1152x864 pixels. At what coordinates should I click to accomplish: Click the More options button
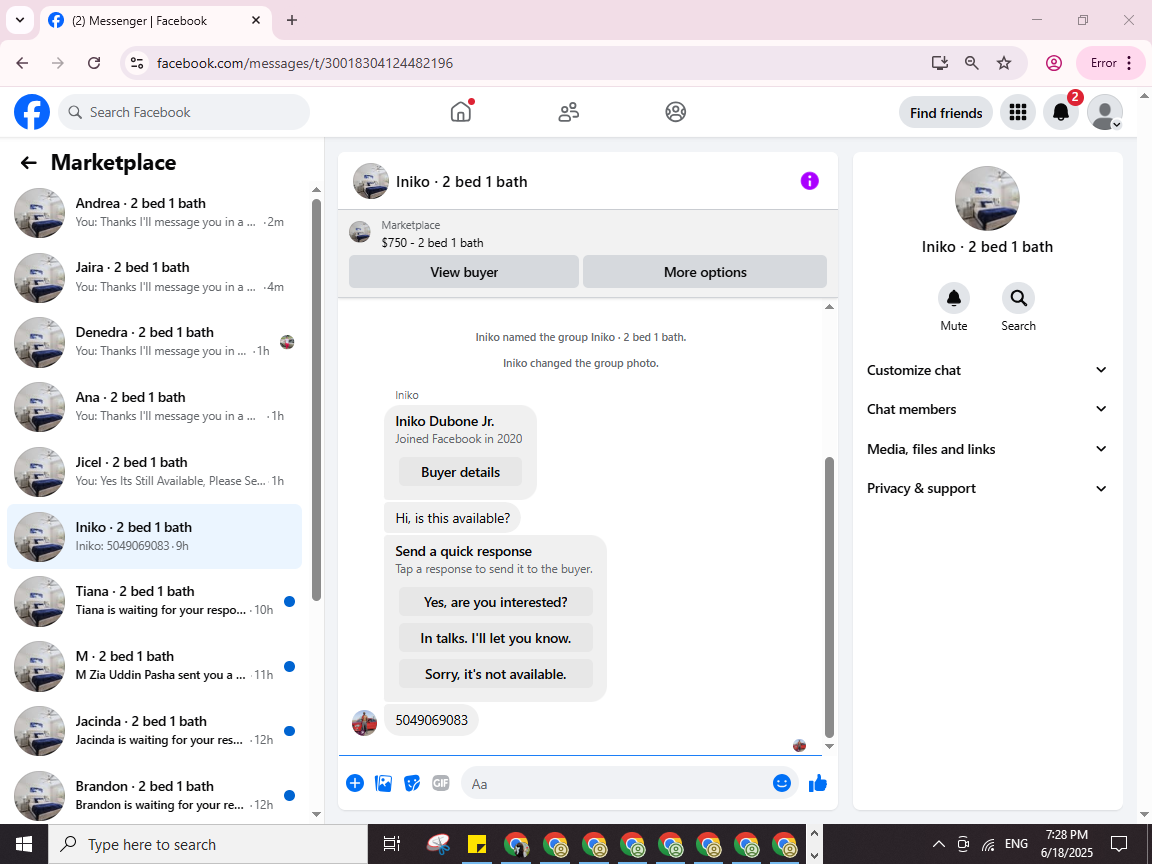click(x=705, y=272)
